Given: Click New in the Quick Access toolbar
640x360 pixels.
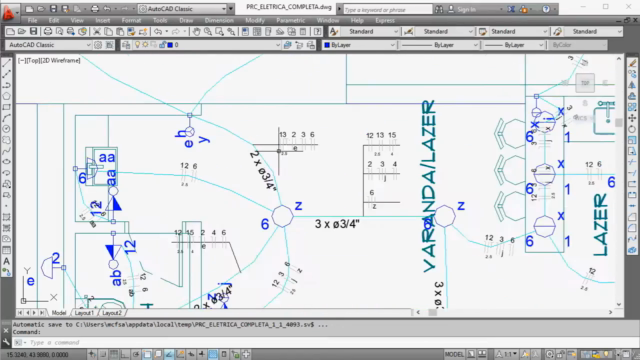Looking at the screenshot, I should 29,9.
